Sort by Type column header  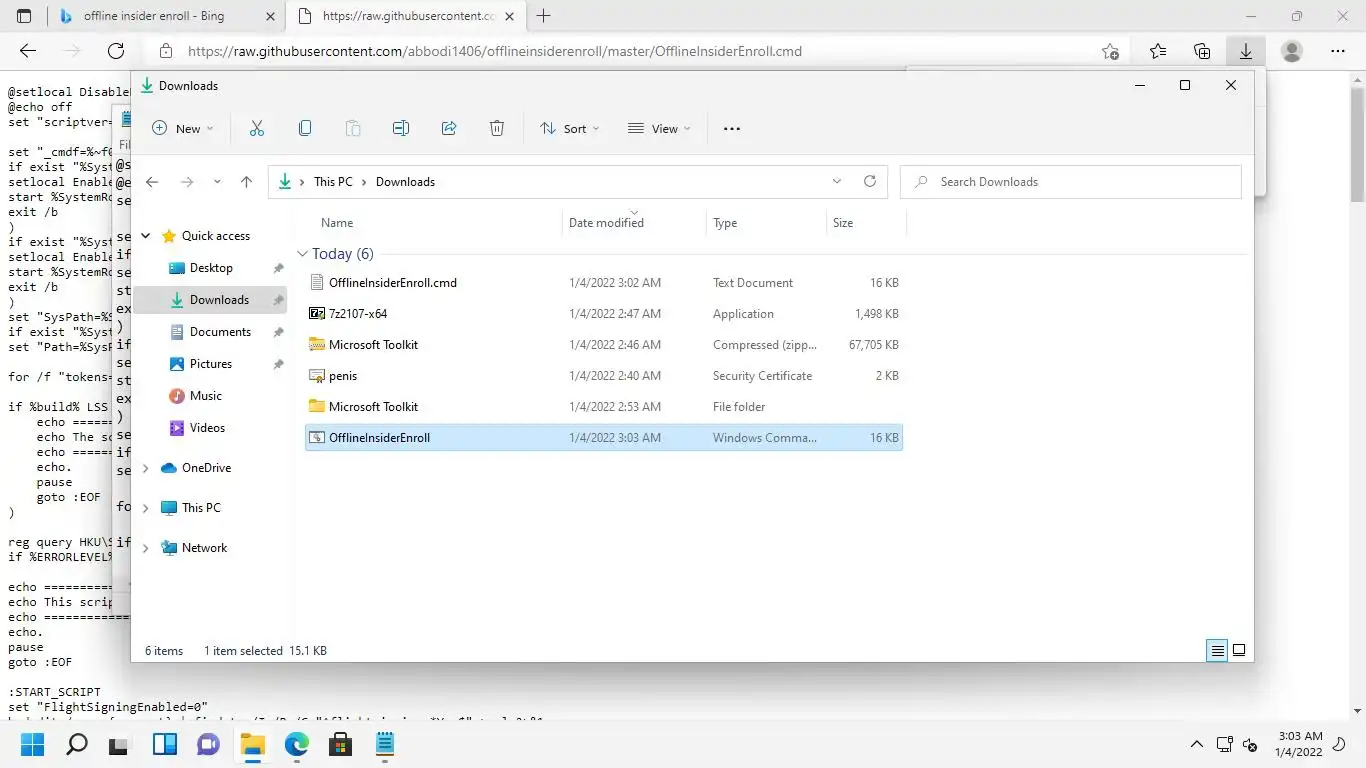click(725, 223)
